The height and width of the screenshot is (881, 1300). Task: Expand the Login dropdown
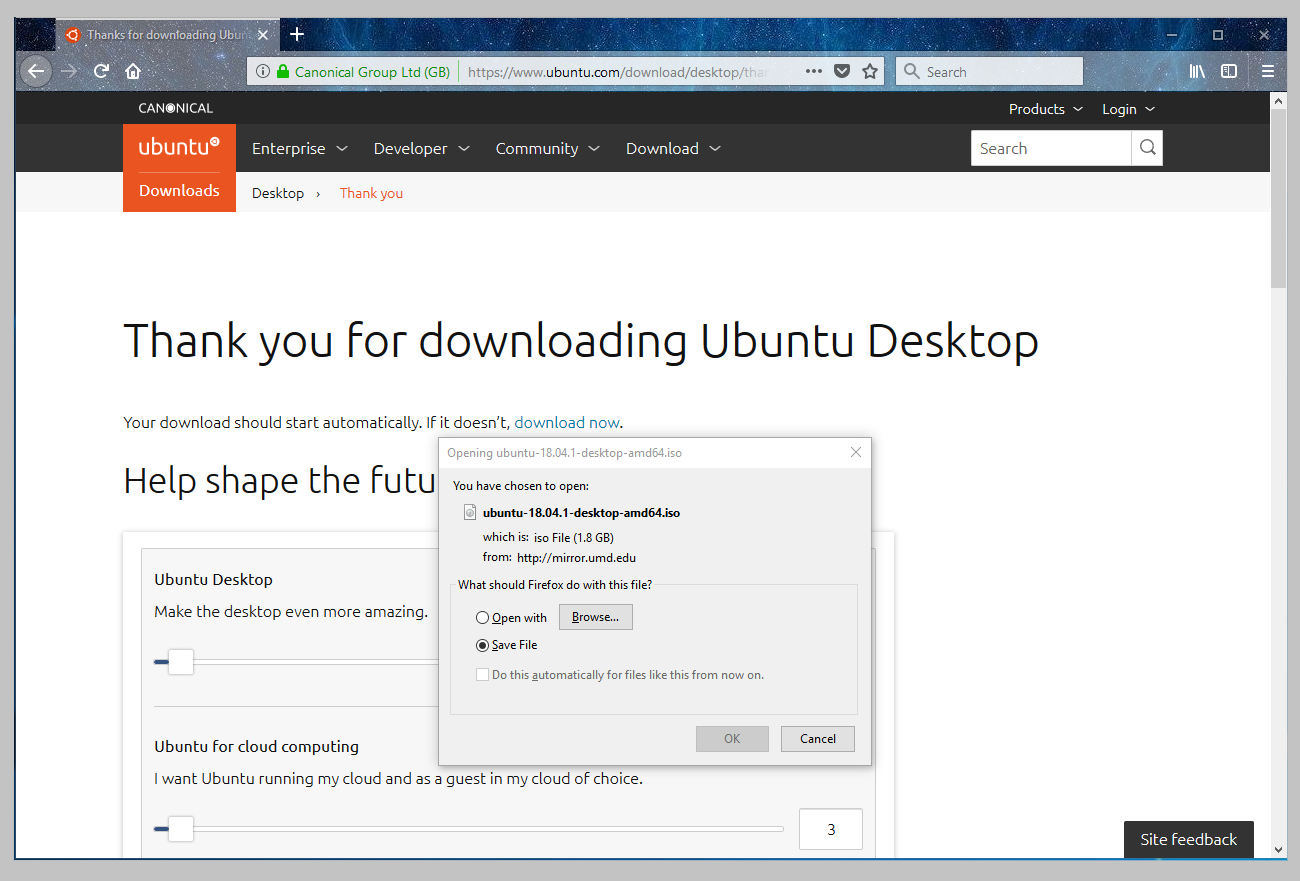pos(1128,109)
